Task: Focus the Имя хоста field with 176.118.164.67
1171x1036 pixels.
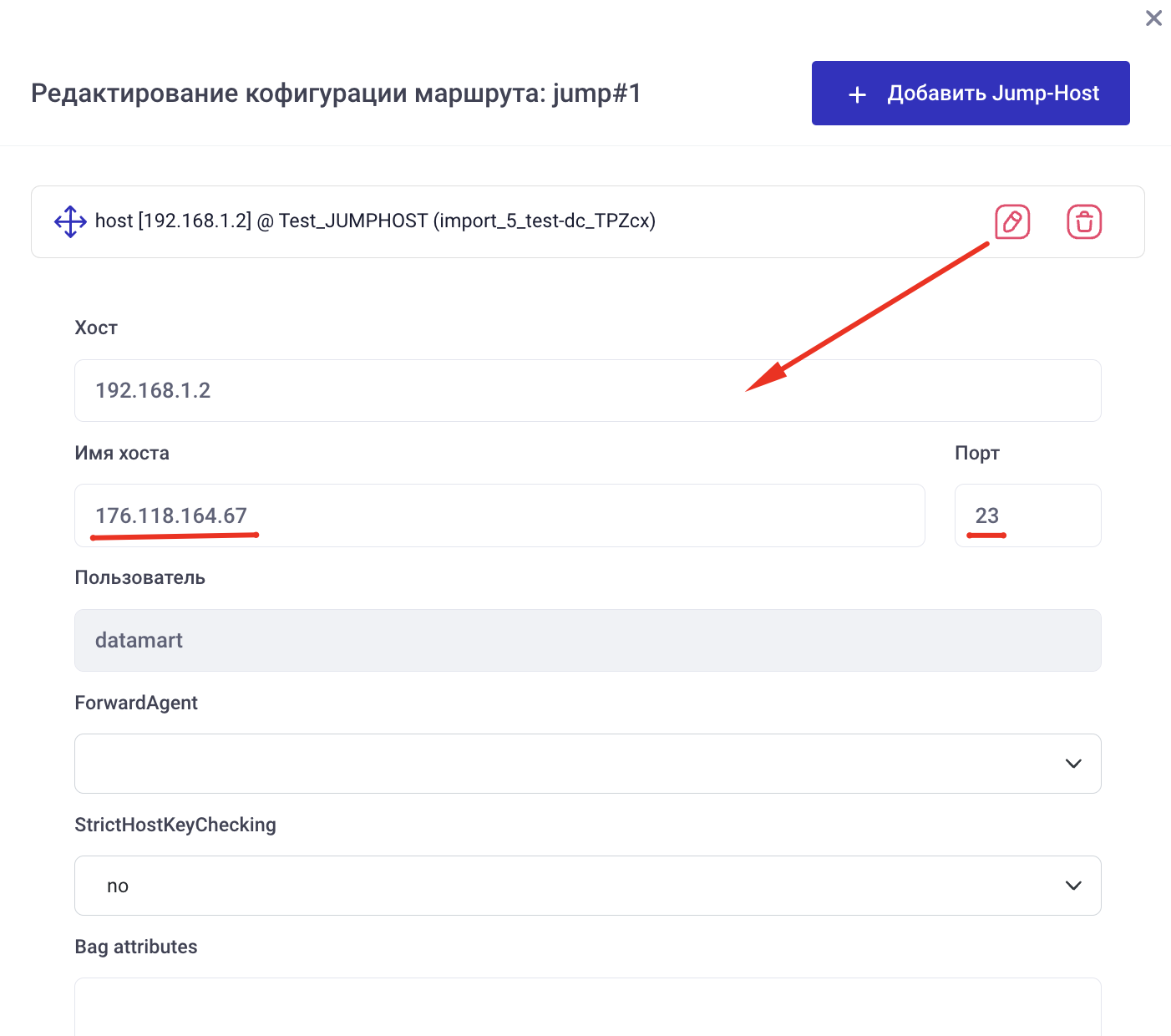Action: pos(499,515)
